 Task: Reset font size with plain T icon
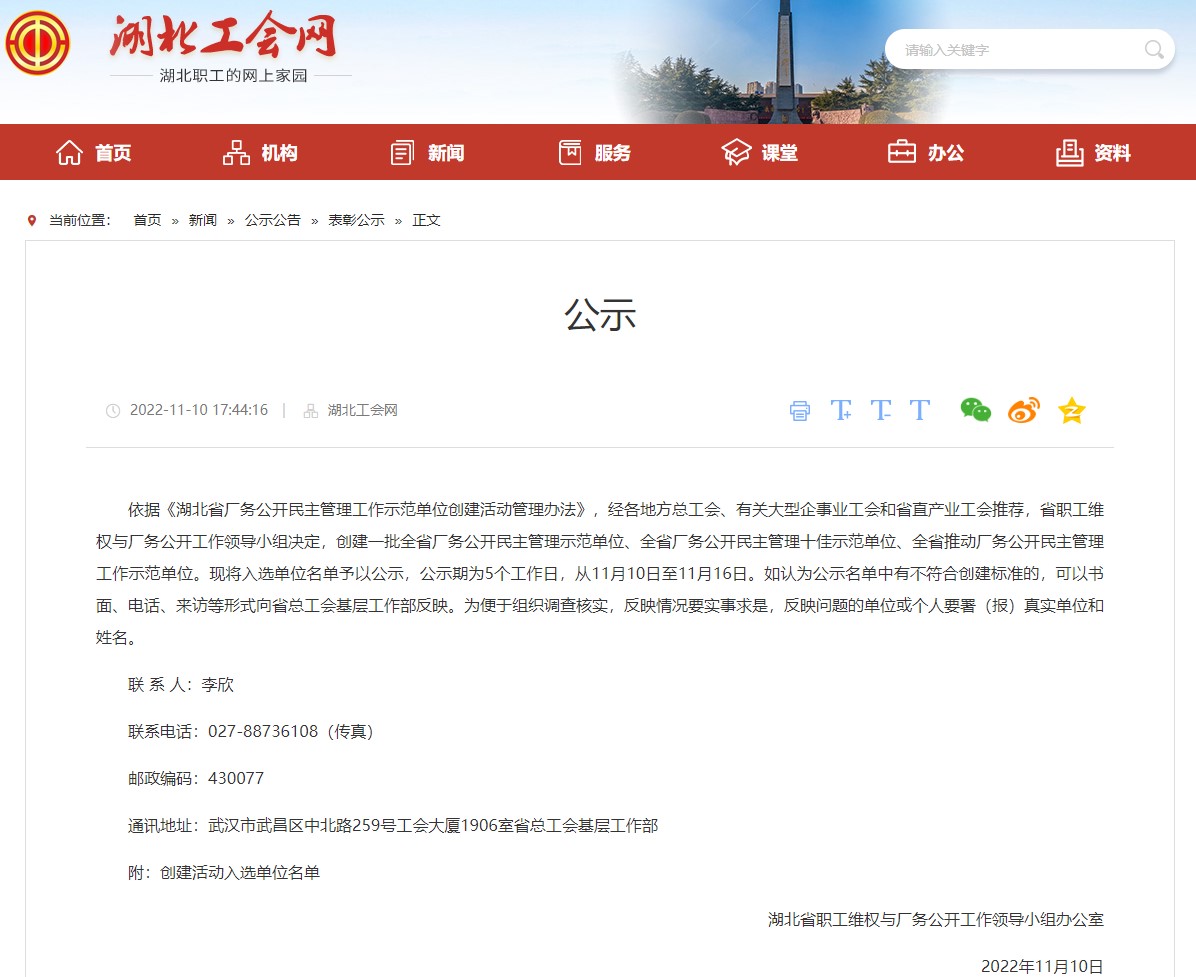click(919, 410)
